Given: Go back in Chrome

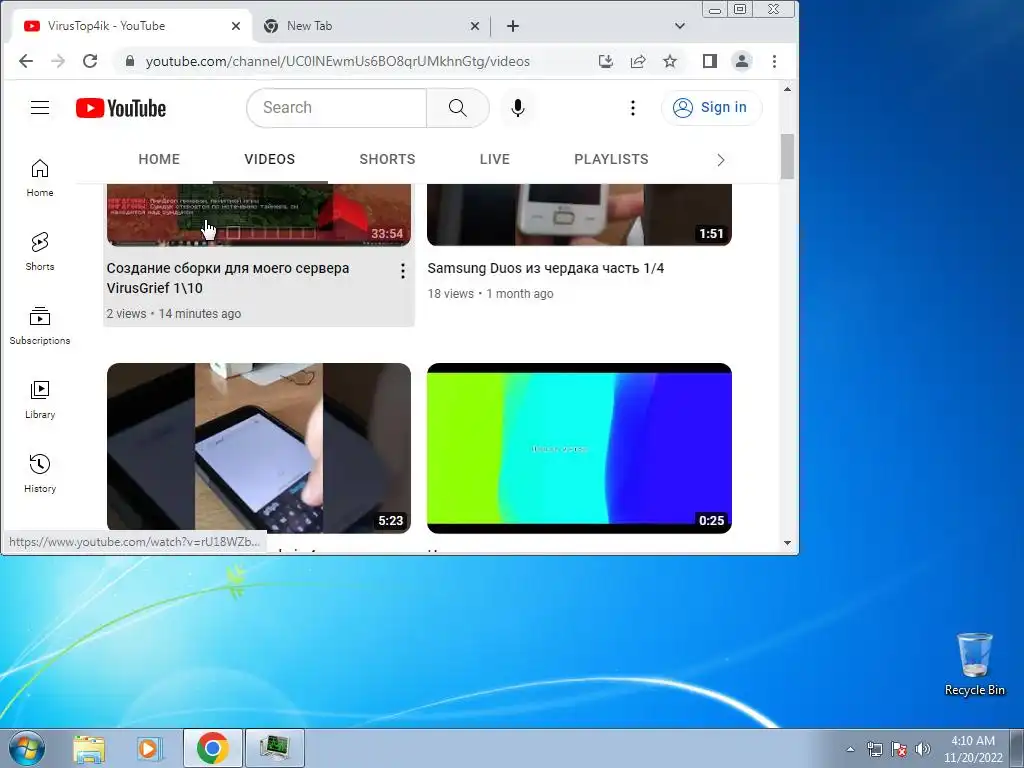Looking at the screenshot, I should pos(25,61).
